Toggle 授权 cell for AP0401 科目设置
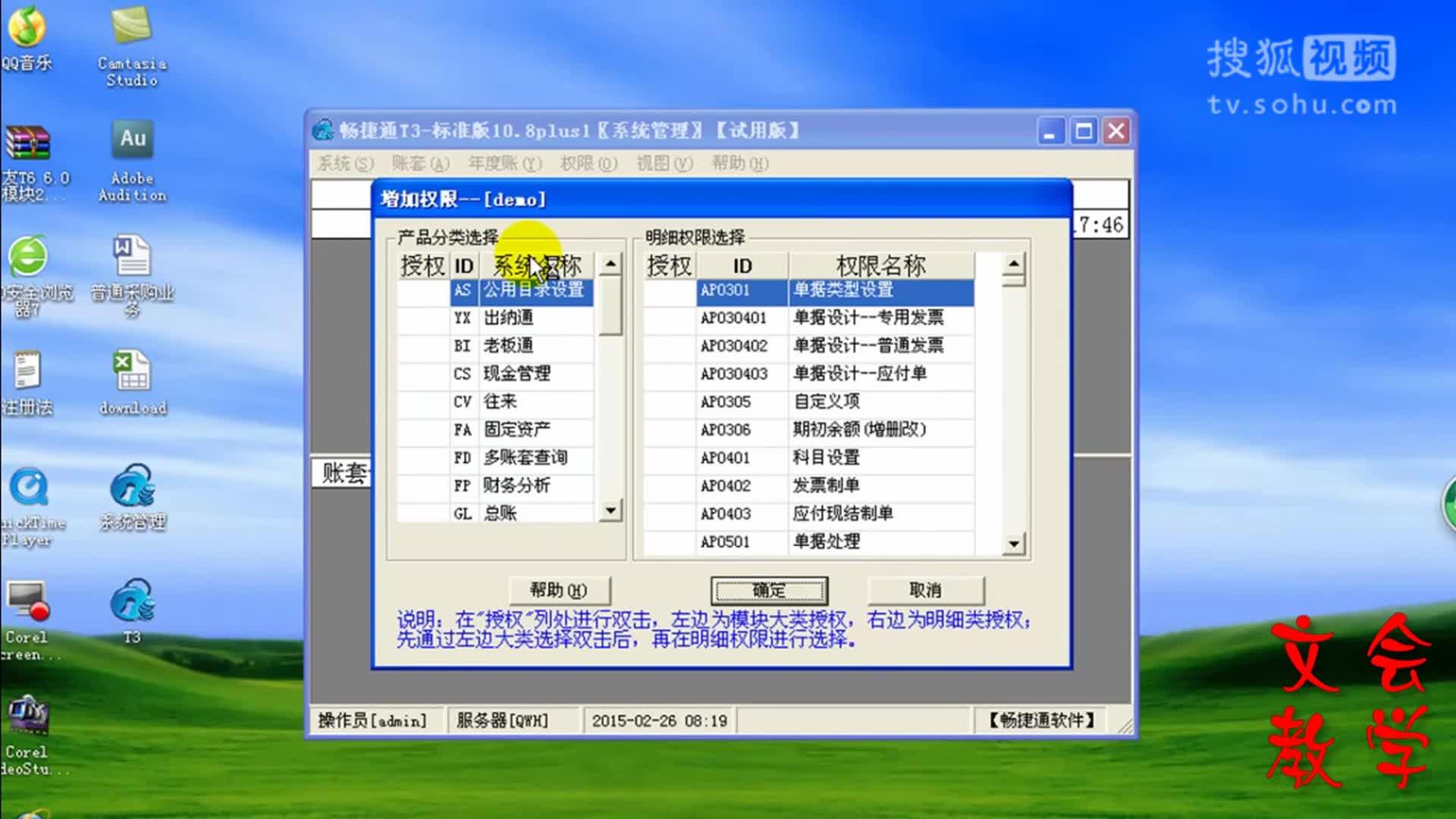This screenshot has width=1456, height=819. (x=670, y=457)
